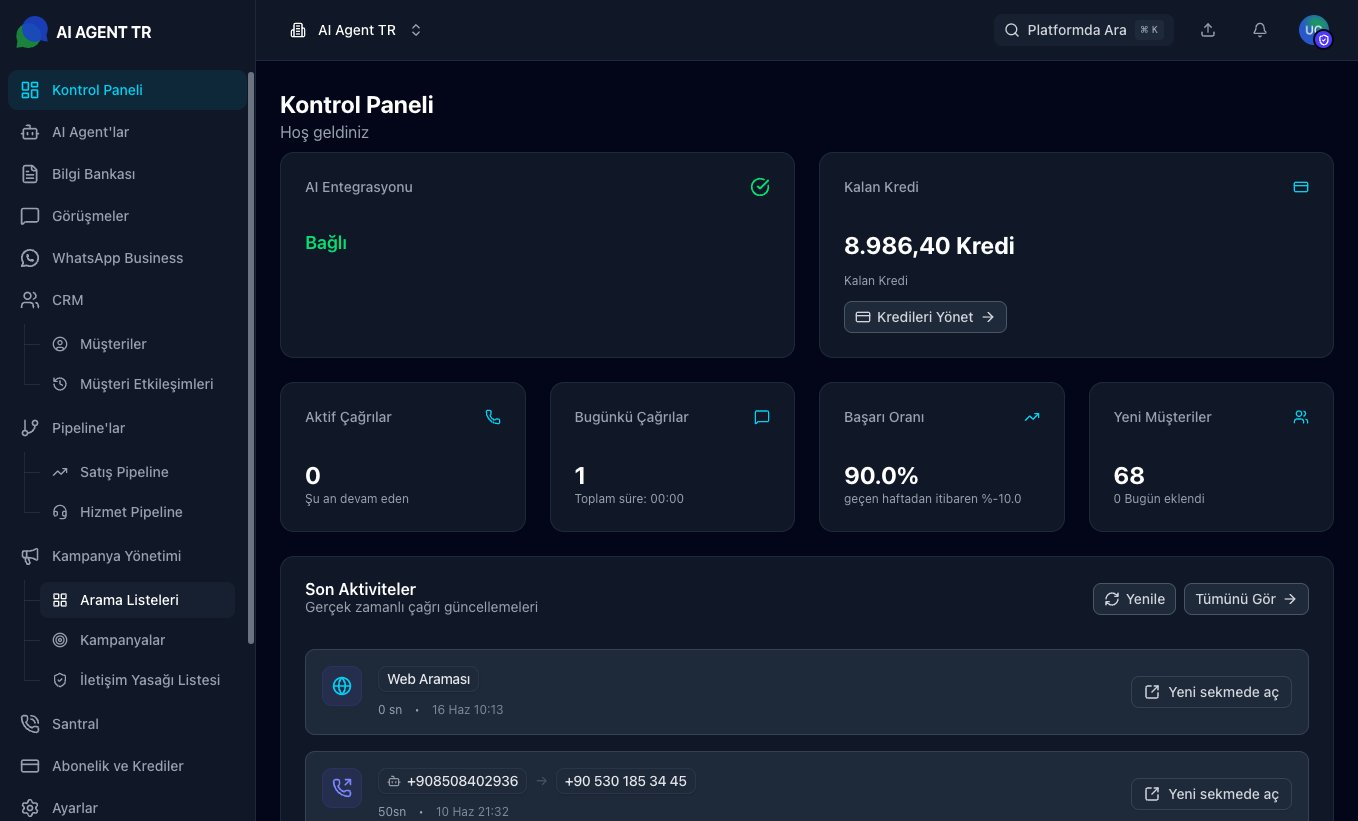Viewport: 1358px width, 821px height.
Task: Click the Aktif Çağrılar phone icon
Action: point(493,417)
